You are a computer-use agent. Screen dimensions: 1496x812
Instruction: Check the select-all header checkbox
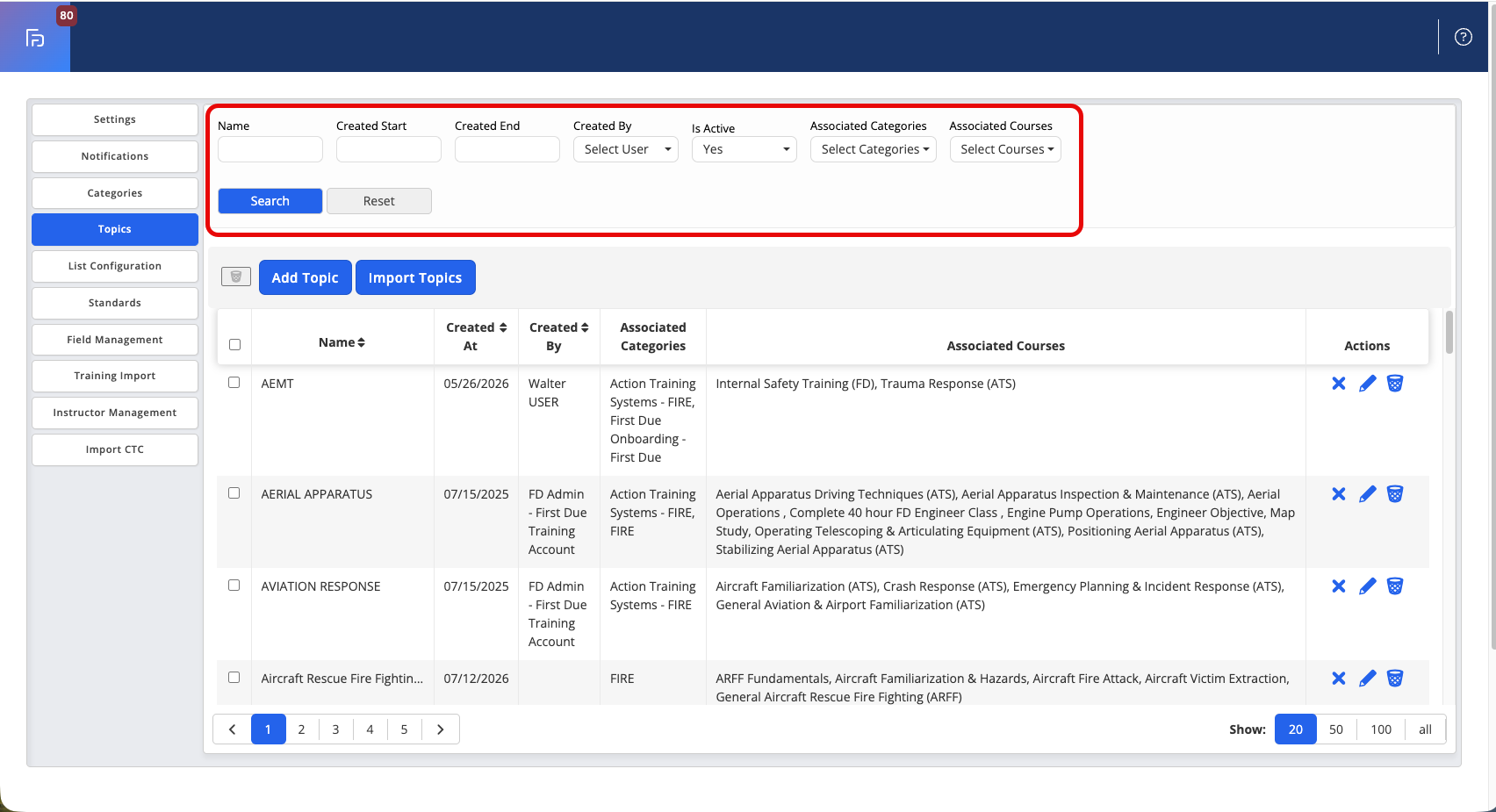[234, 345]
